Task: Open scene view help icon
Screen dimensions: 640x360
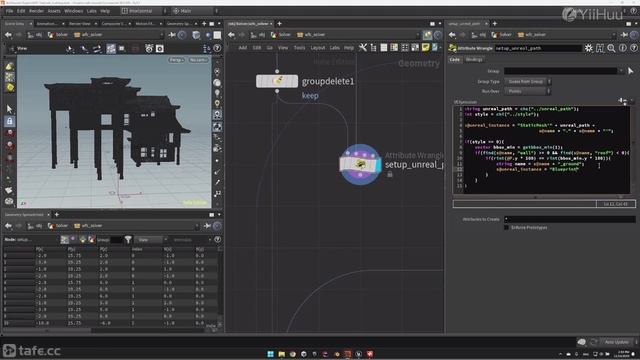Action: [217, 49]
